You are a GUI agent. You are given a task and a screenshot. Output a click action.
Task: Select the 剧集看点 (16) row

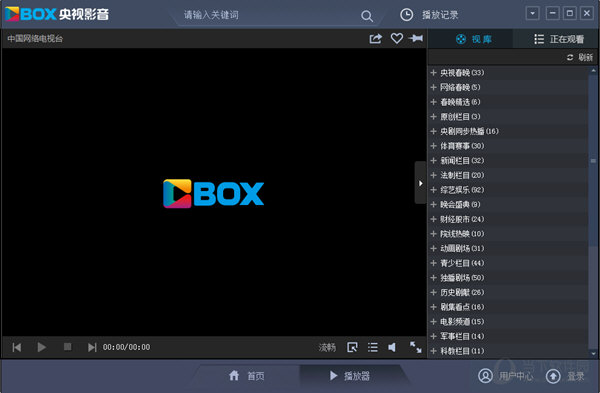coord(508,307)
